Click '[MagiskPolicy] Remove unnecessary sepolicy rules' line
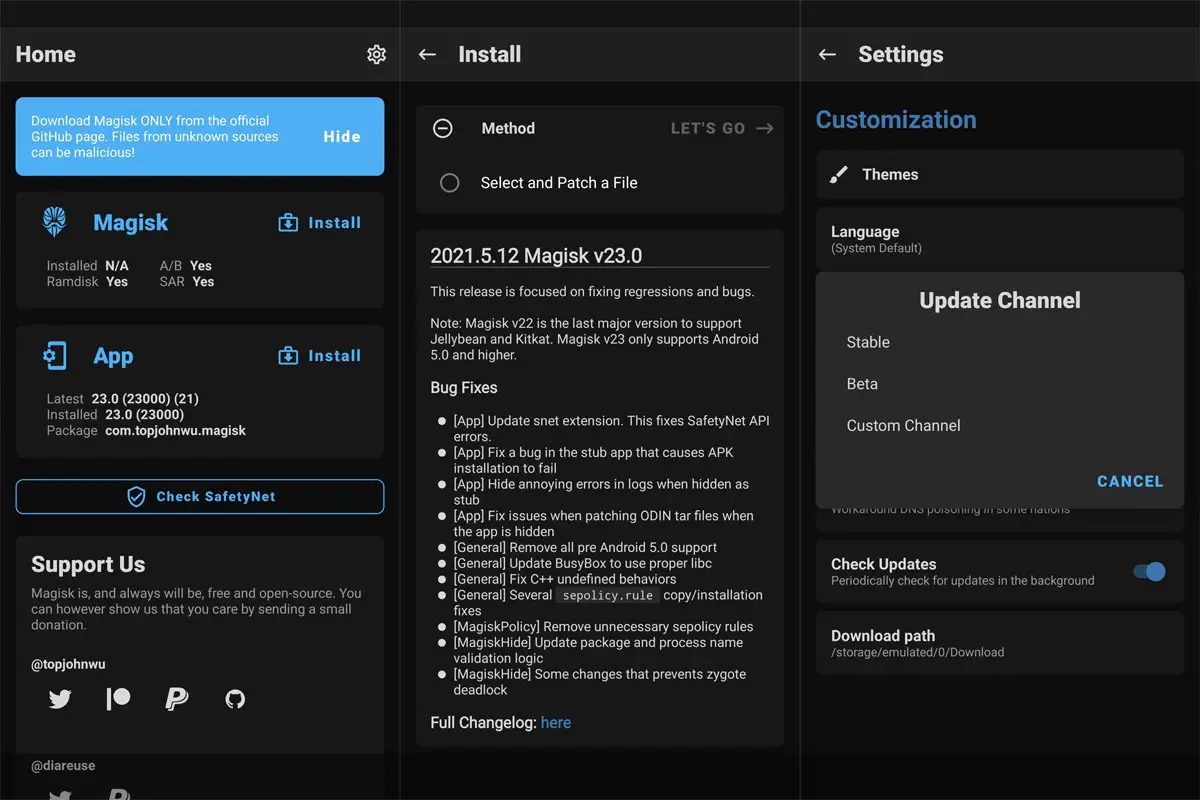 603,628
